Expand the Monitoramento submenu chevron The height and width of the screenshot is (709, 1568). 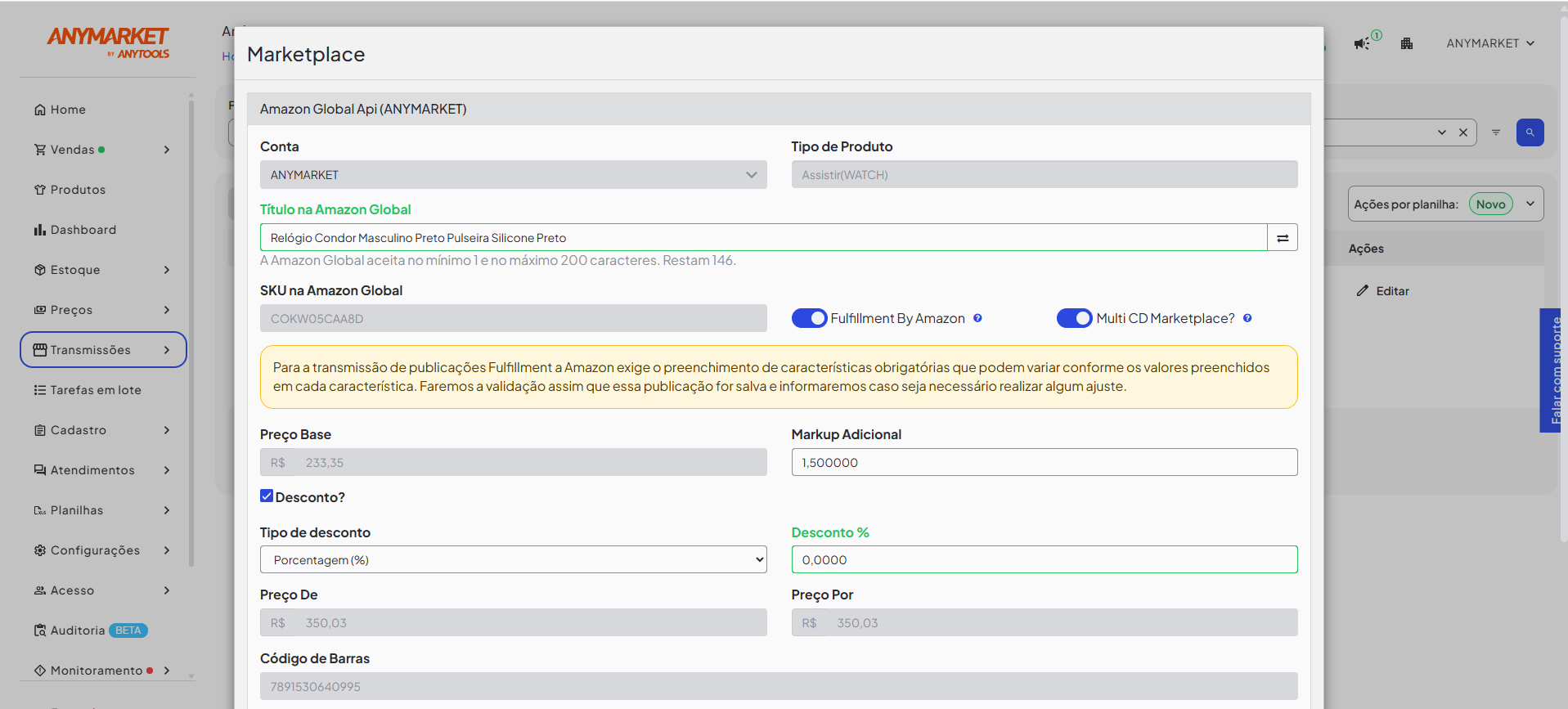point(167,671)
